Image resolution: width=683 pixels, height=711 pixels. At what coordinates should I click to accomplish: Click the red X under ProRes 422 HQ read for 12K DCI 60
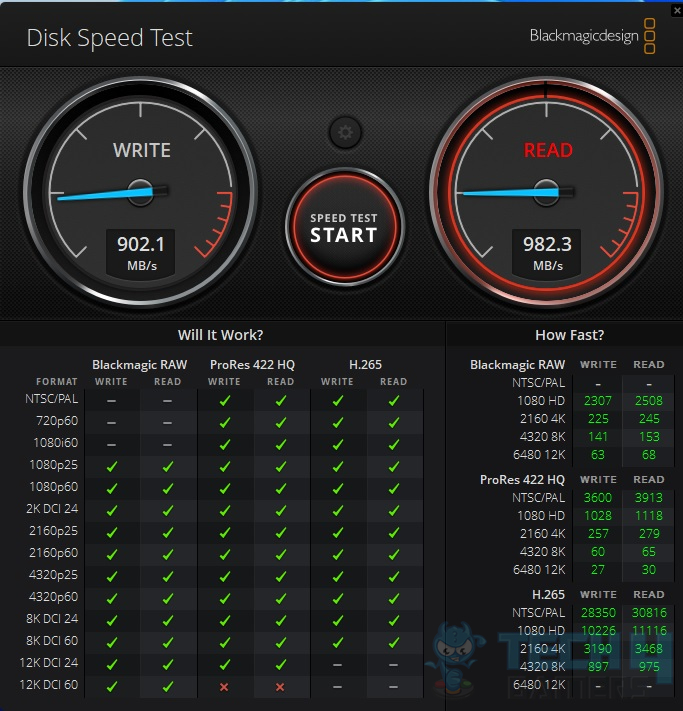[280, 687]
